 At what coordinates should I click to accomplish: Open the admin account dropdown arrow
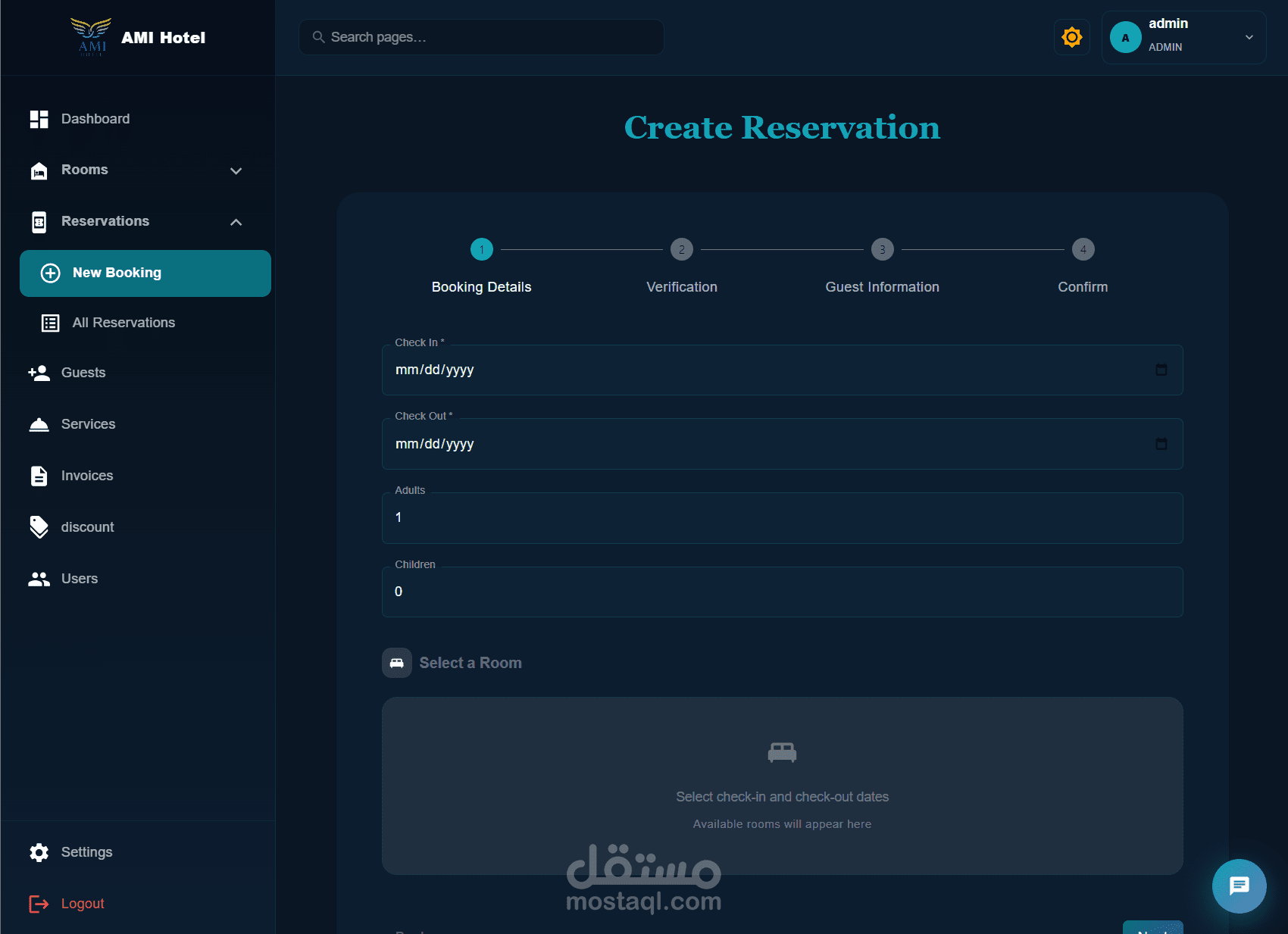click(1249, 37)
